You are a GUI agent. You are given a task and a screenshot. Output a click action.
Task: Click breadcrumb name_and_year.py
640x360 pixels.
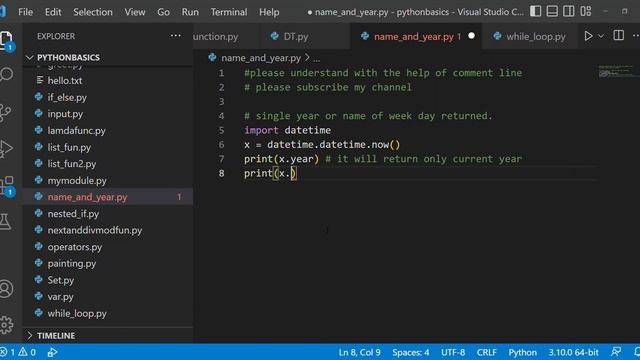coord(260,58)
